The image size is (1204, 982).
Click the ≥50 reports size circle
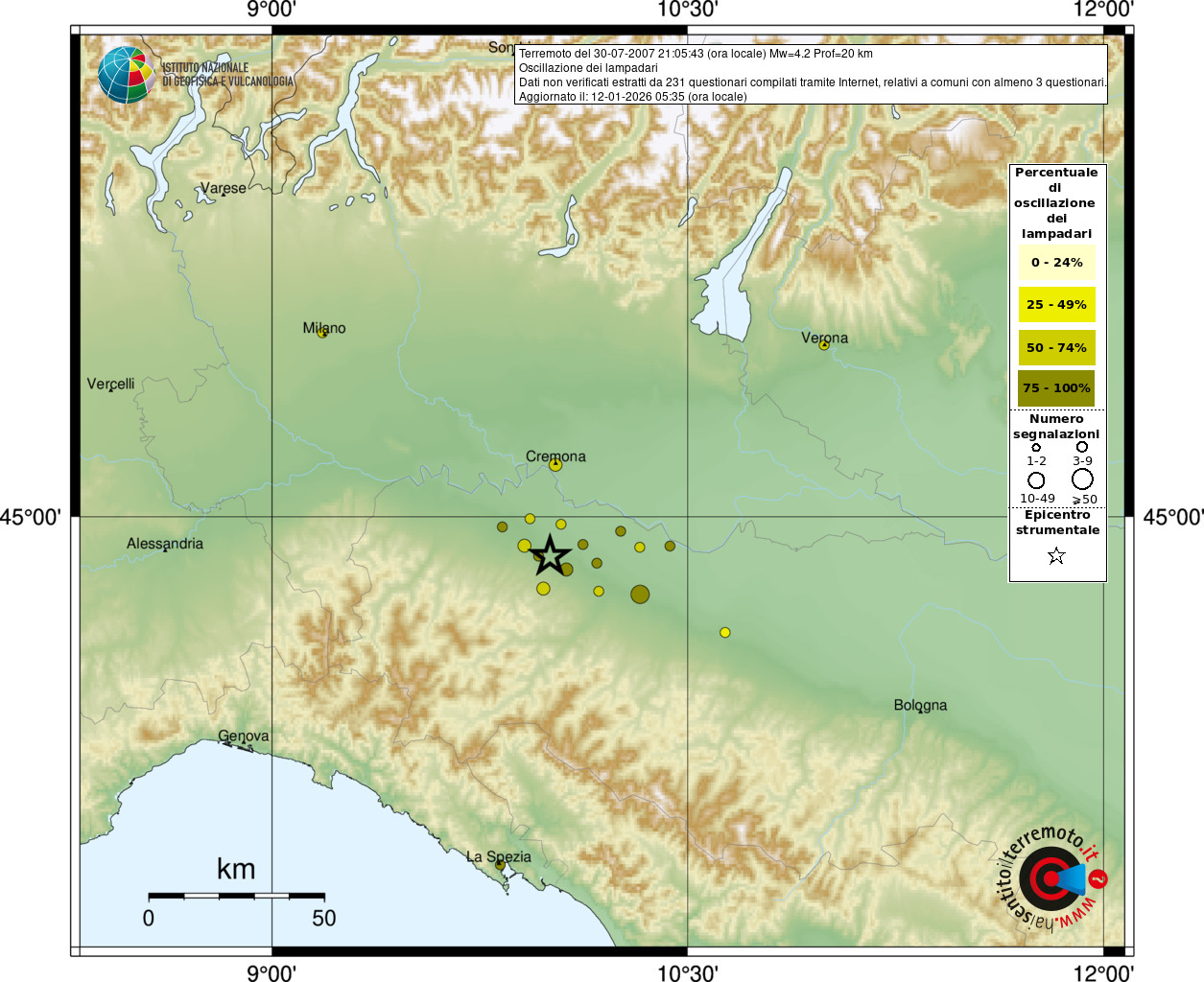1082,479
